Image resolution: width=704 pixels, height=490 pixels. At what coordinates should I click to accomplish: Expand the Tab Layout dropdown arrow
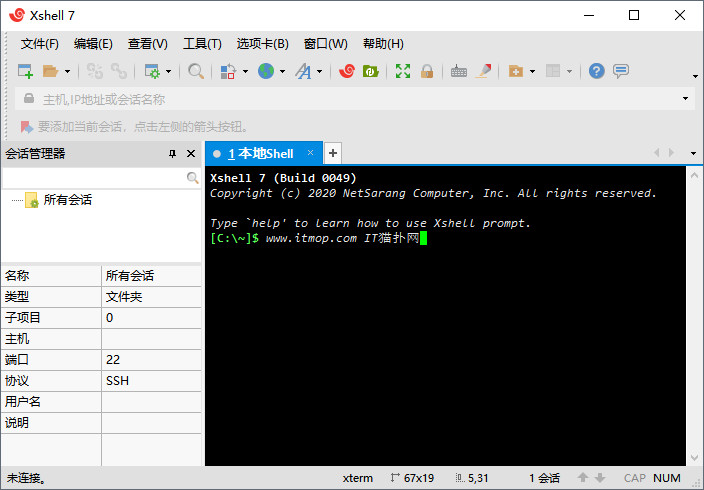[569, 71]
